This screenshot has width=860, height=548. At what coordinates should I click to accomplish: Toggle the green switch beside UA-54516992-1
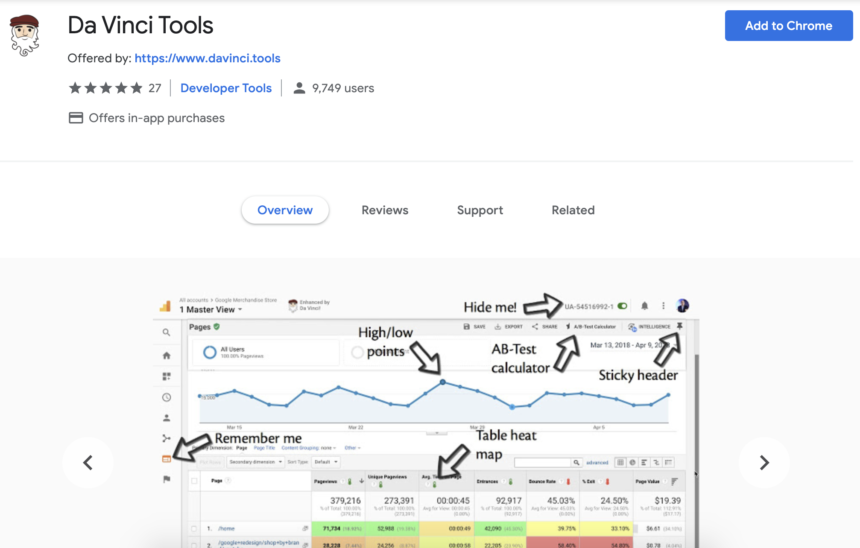point(622,306)
